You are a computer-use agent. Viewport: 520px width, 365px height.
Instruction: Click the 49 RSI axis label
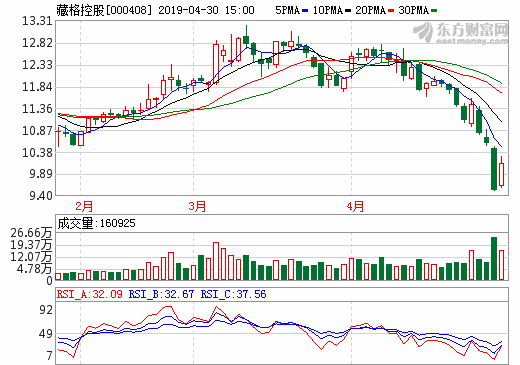[46, 334]
